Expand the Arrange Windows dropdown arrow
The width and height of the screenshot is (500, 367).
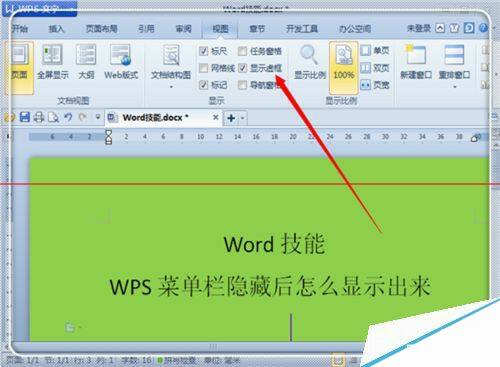pos(454,87)
